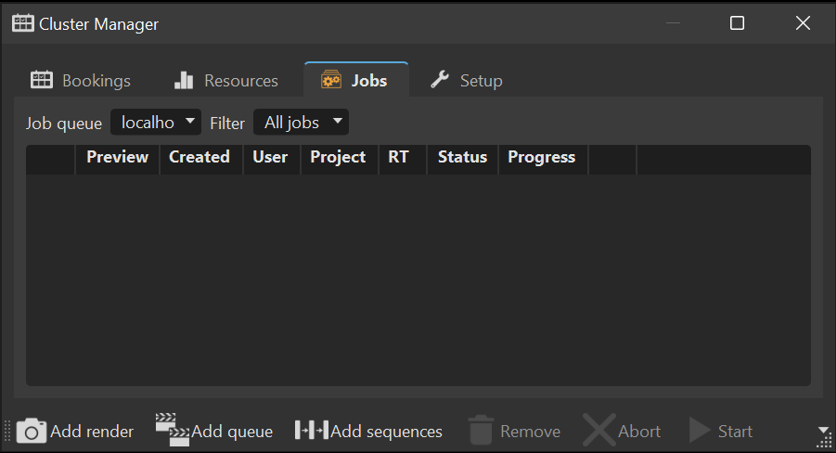Open the All jobs filter dropdown

[x=301, y=123]
